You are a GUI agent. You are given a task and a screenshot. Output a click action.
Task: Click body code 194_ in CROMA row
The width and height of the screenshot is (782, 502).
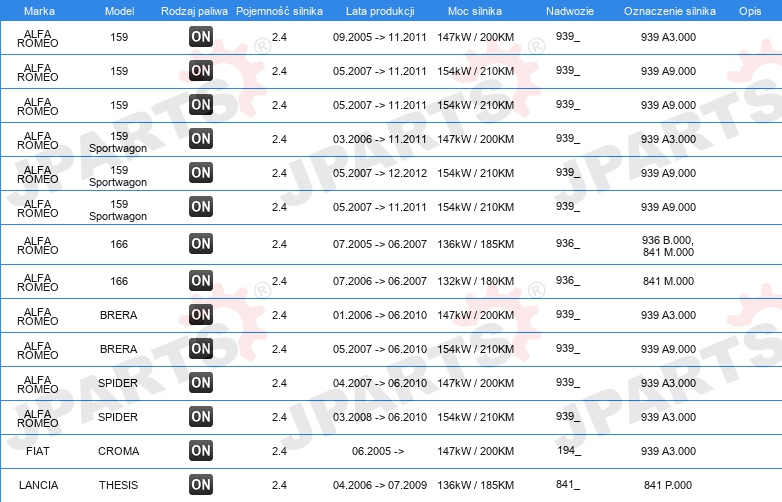click(x=569, y=450)
